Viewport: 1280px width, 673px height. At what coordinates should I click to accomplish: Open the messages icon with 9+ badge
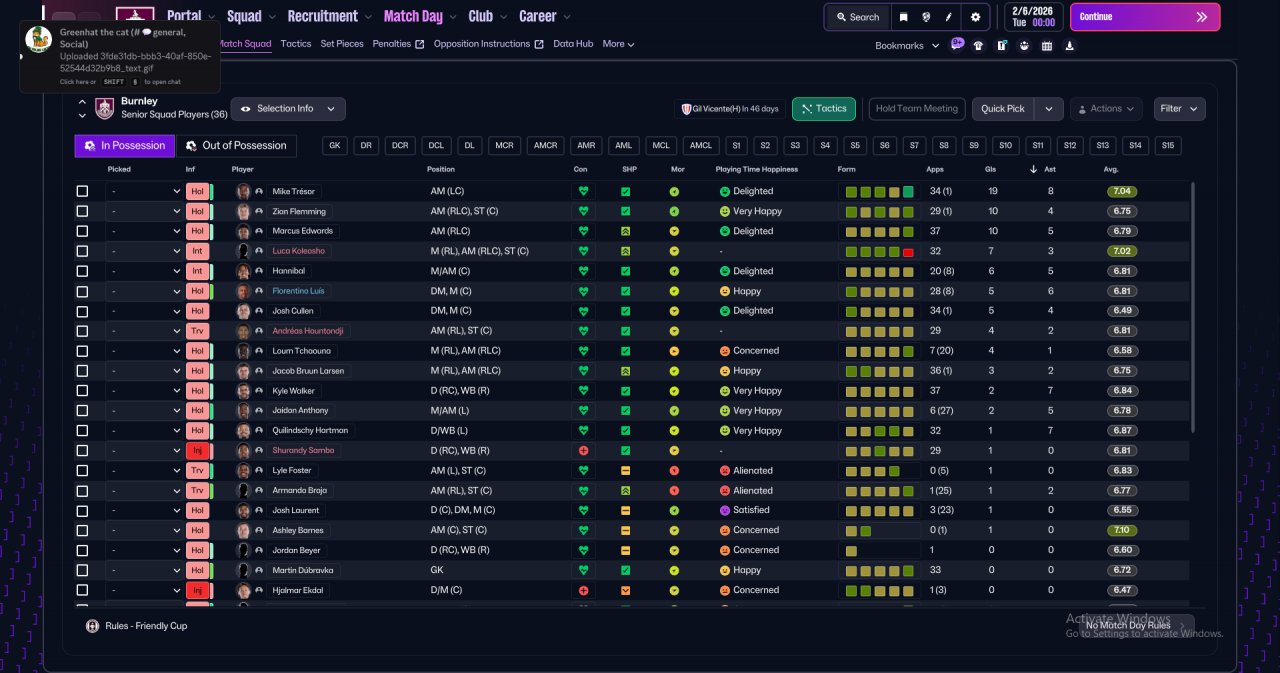tap(957, 45)
